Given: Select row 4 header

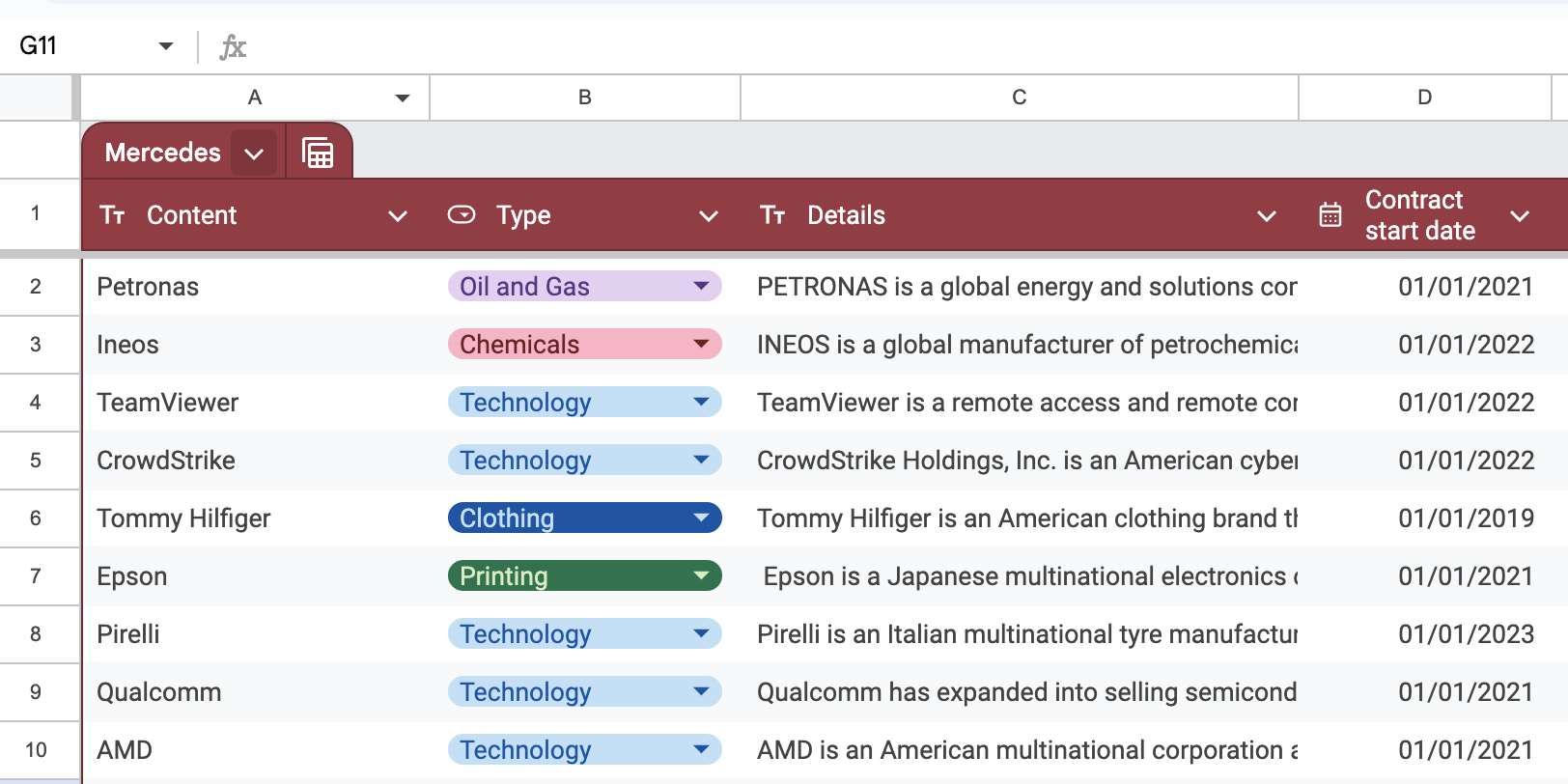Looking at the screenshot, I should pos(36,403).
